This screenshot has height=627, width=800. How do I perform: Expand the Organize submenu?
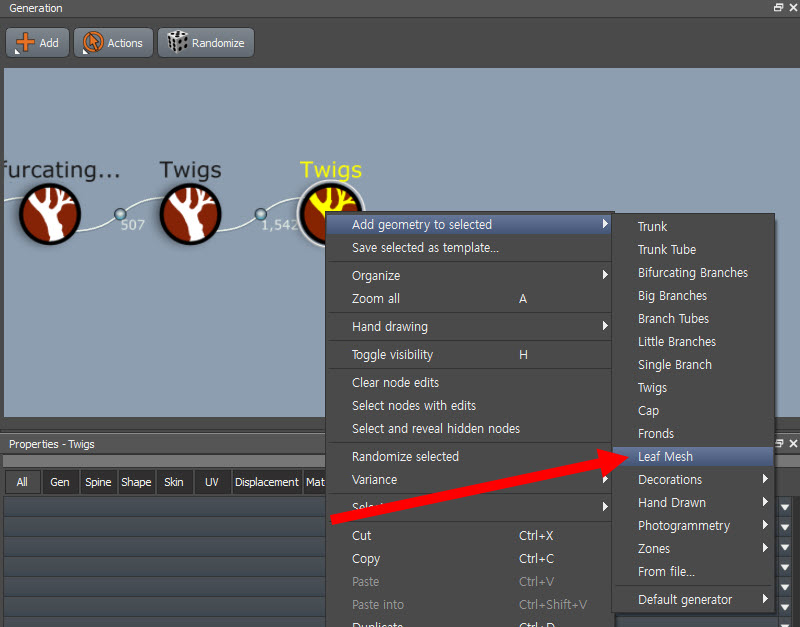469,275
